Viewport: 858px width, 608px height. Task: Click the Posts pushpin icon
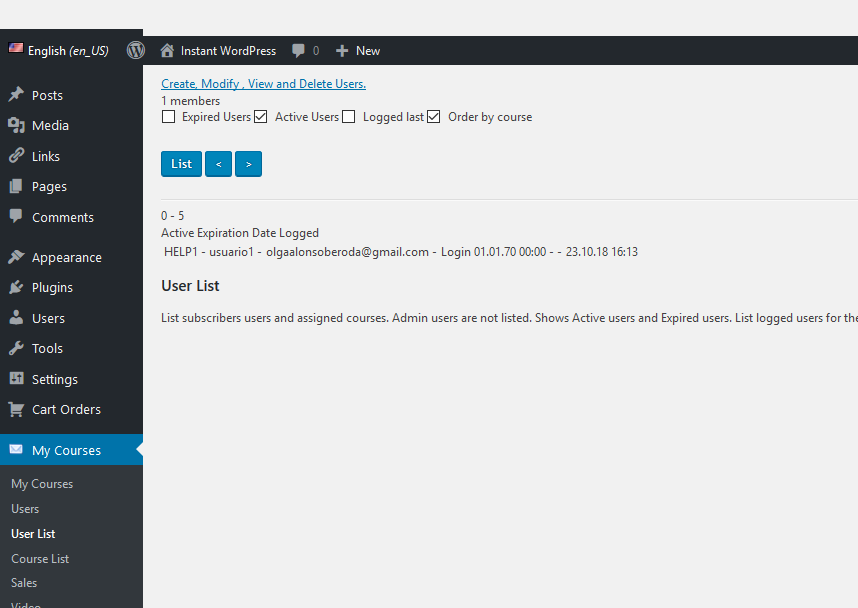16,94
